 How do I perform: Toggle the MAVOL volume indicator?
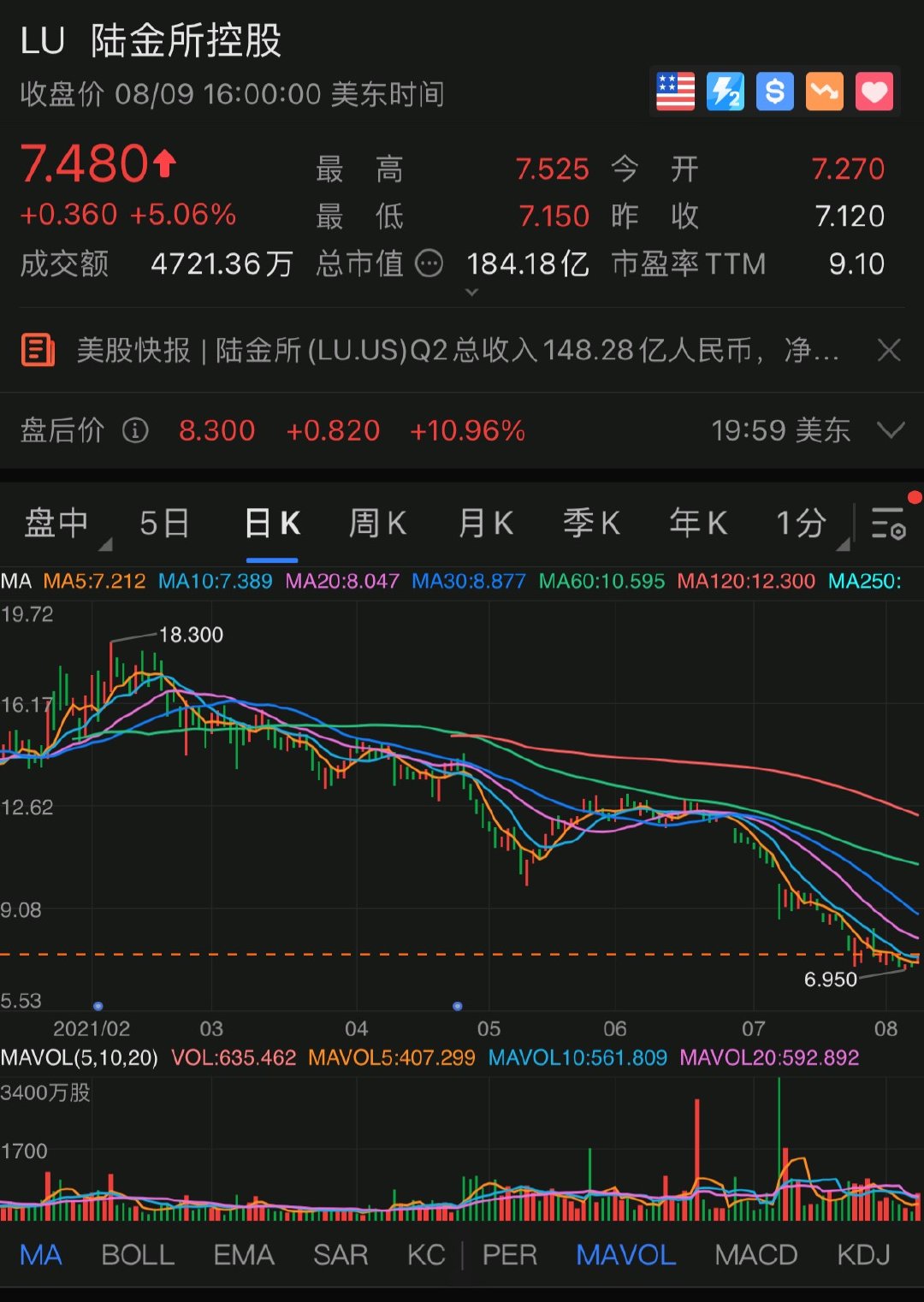coord(626,1255)
